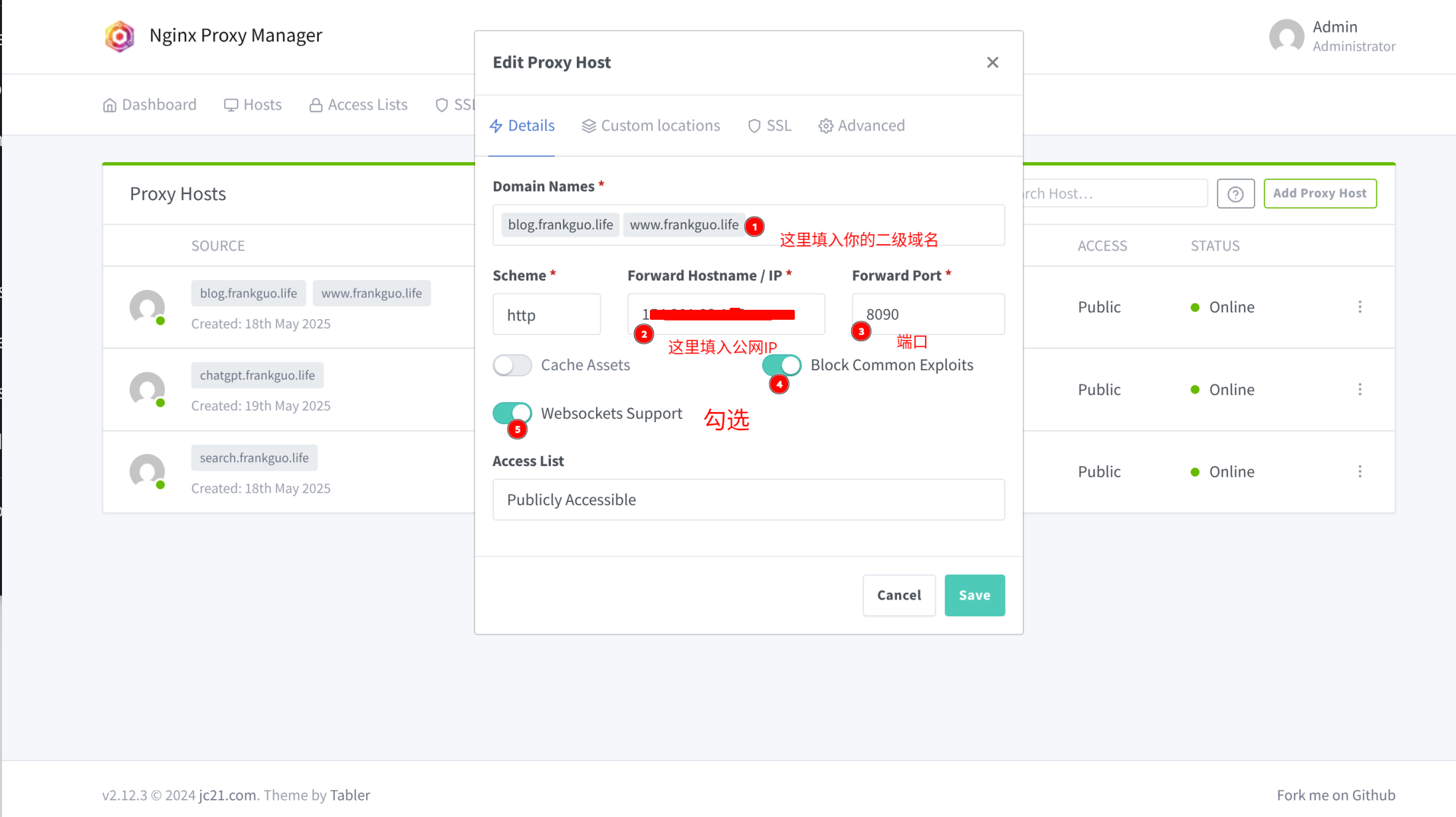Viewport: 1456px width, 817px height.
Task: Open three-dot menu for chatgpt.frankguo.life row
Action: click(x=1360, y=390)
